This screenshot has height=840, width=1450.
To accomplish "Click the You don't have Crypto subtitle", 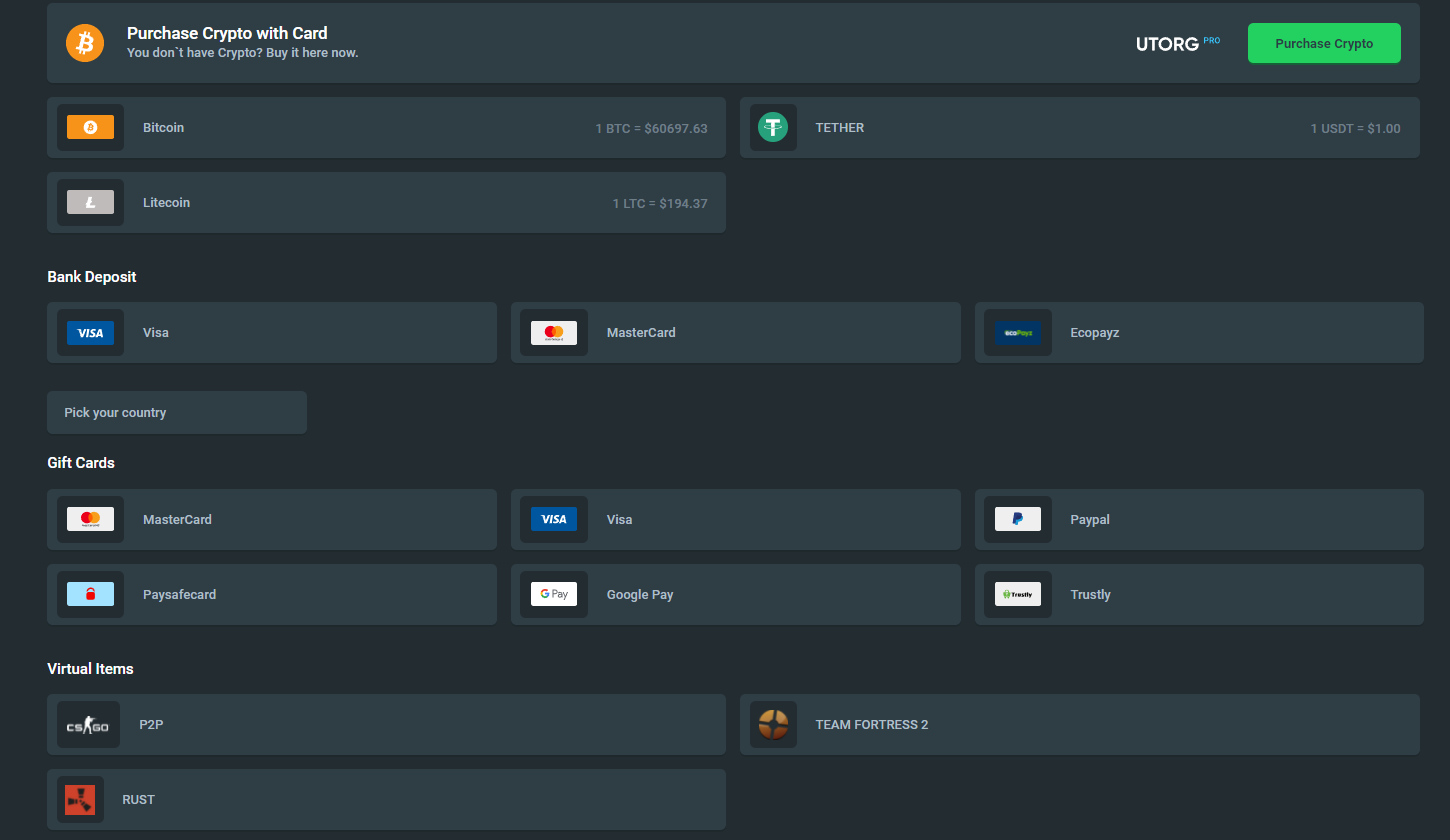I will 242,52.
